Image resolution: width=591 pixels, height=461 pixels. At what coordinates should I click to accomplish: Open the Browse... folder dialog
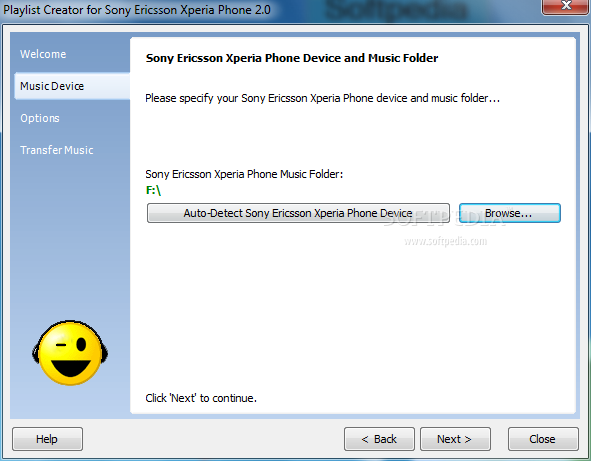pyautogui.click(x=510, y=213)
